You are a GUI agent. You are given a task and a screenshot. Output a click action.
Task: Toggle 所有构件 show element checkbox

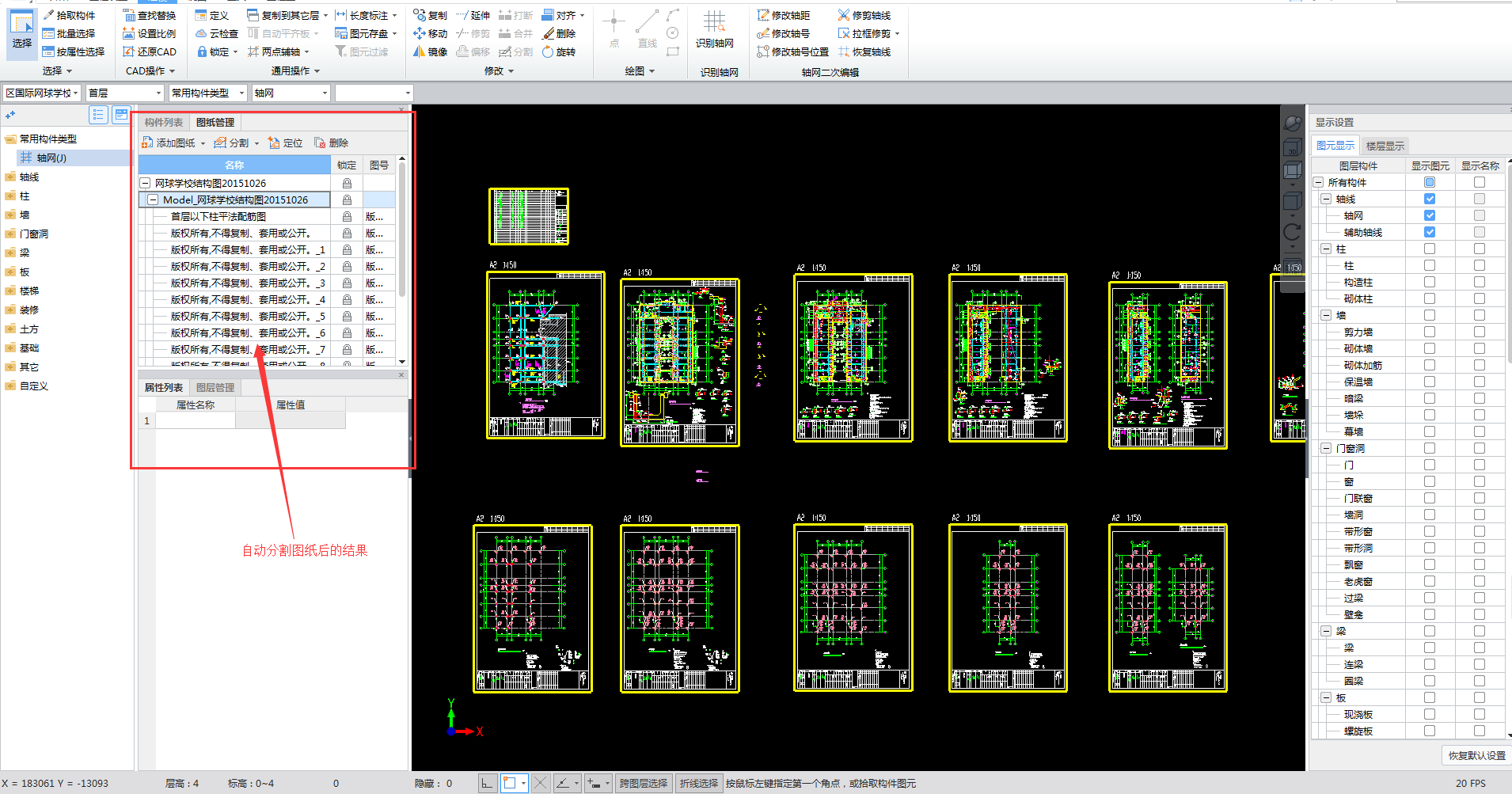tap(1430, 182)
